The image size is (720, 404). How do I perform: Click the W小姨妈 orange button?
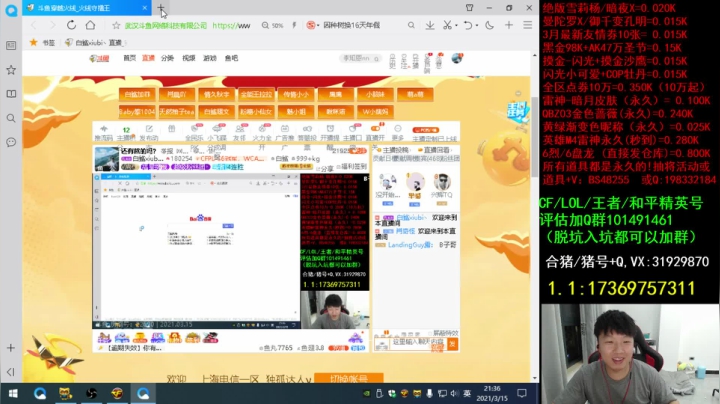[x=375, y=112]
